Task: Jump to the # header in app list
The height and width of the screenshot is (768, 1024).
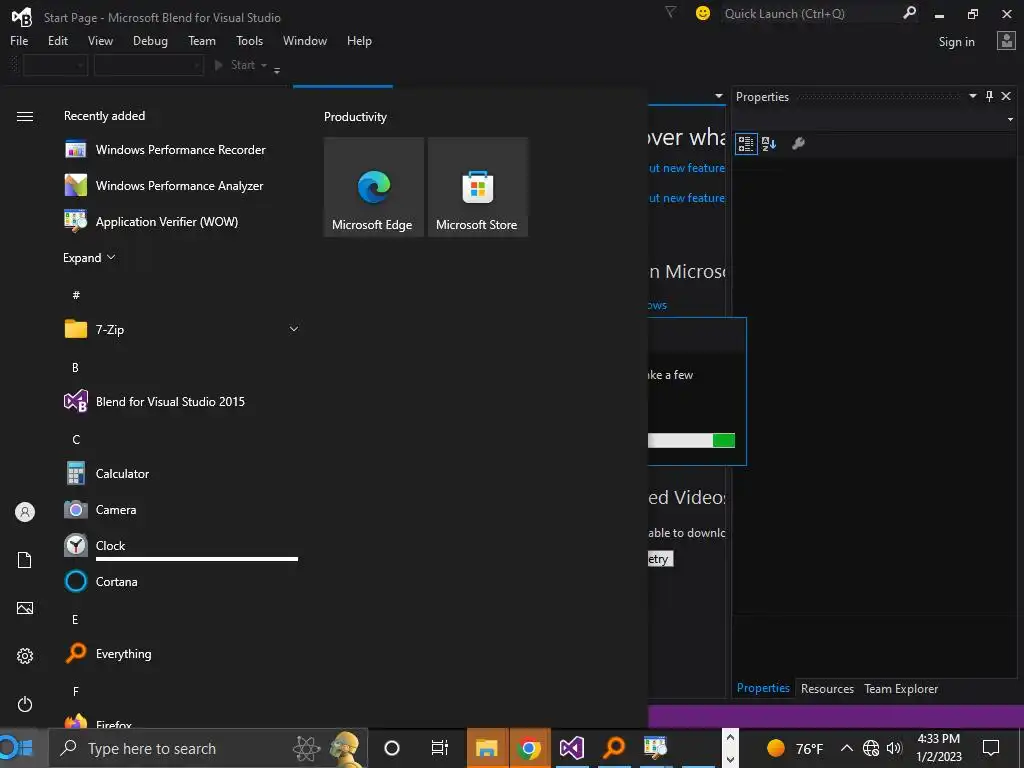Action: pos(76,295)
